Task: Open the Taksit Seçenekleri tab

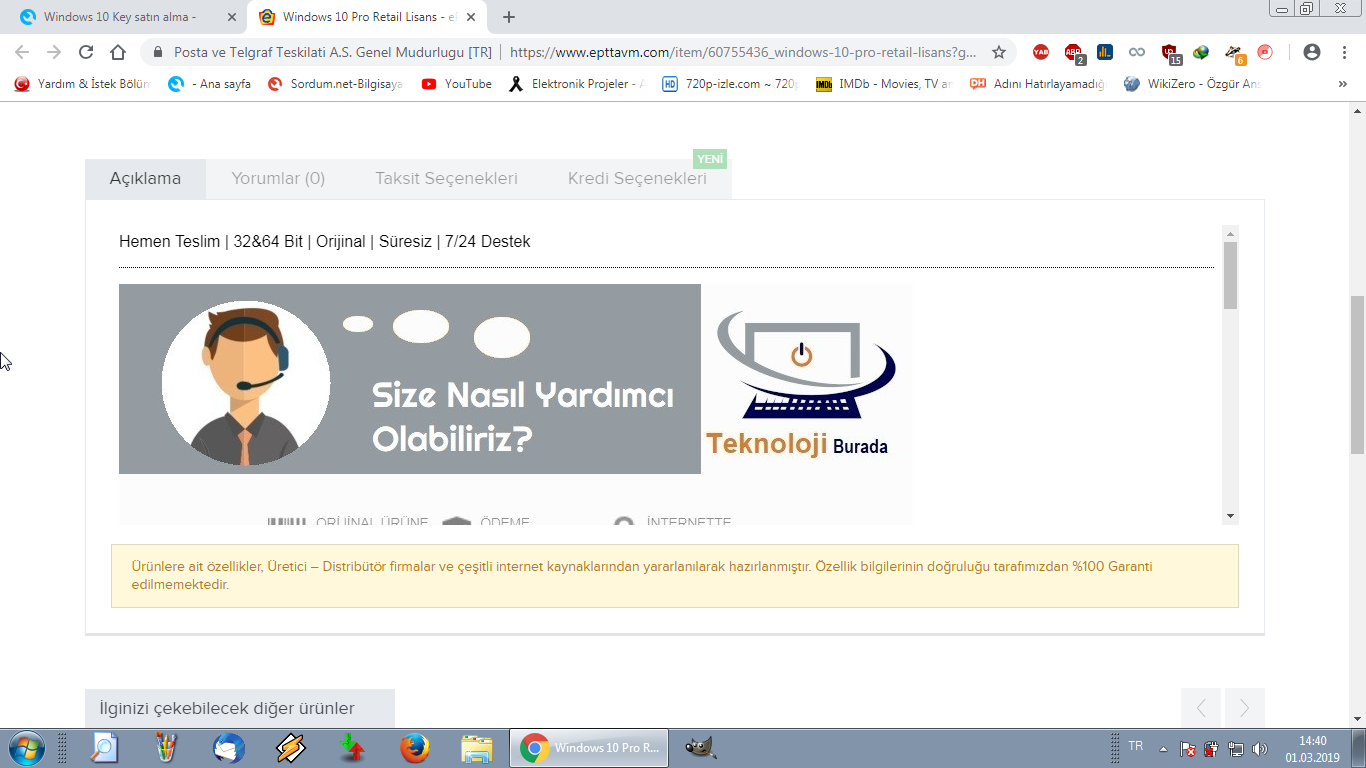Action: 446,179
